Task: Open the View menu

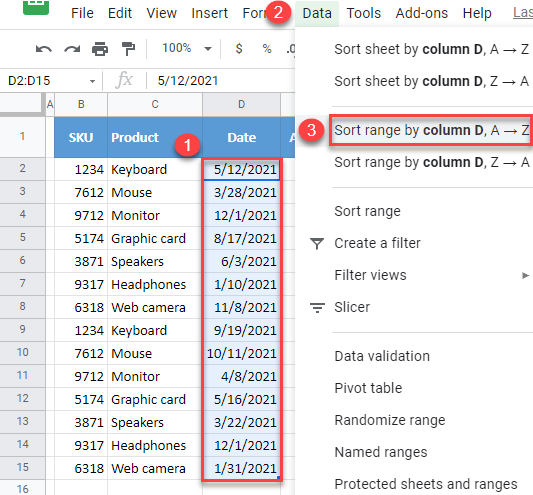Action: (161, 13)
